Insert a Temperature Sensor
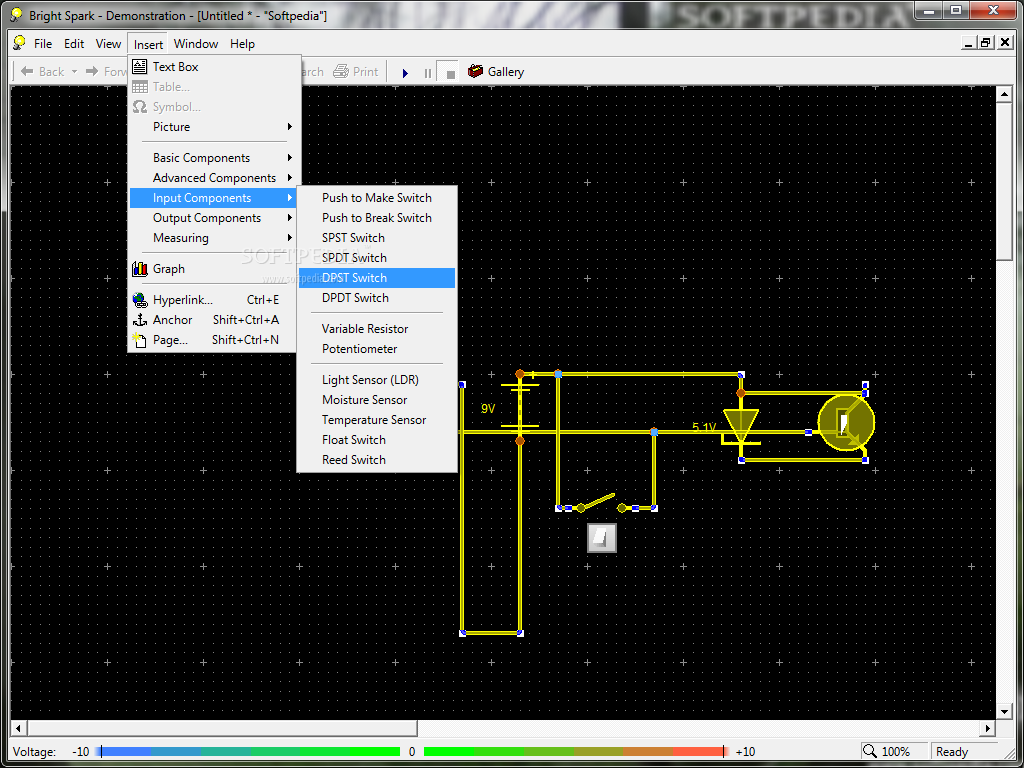 [377, 420]
